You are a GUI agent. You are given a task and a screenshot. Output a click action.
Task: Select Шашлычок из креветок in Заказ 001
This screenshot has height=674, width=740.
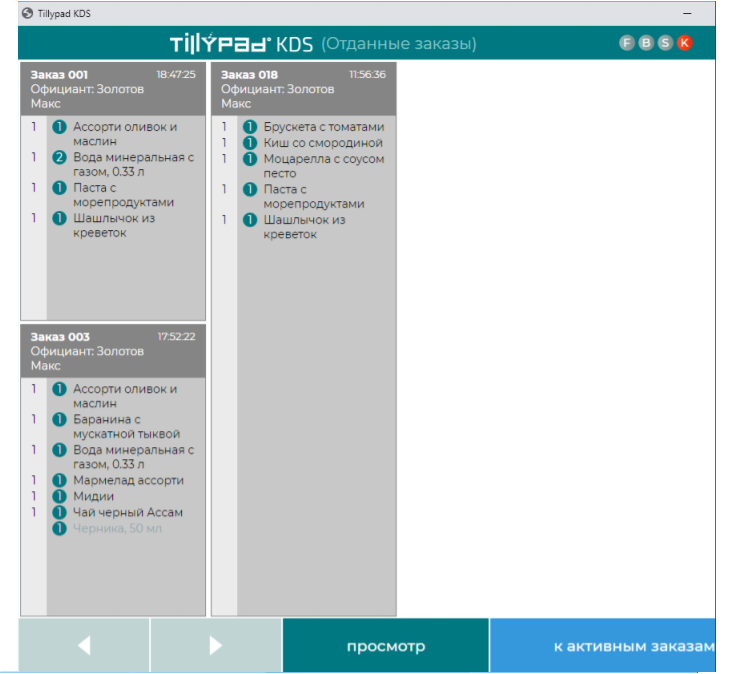coord(114,225)
